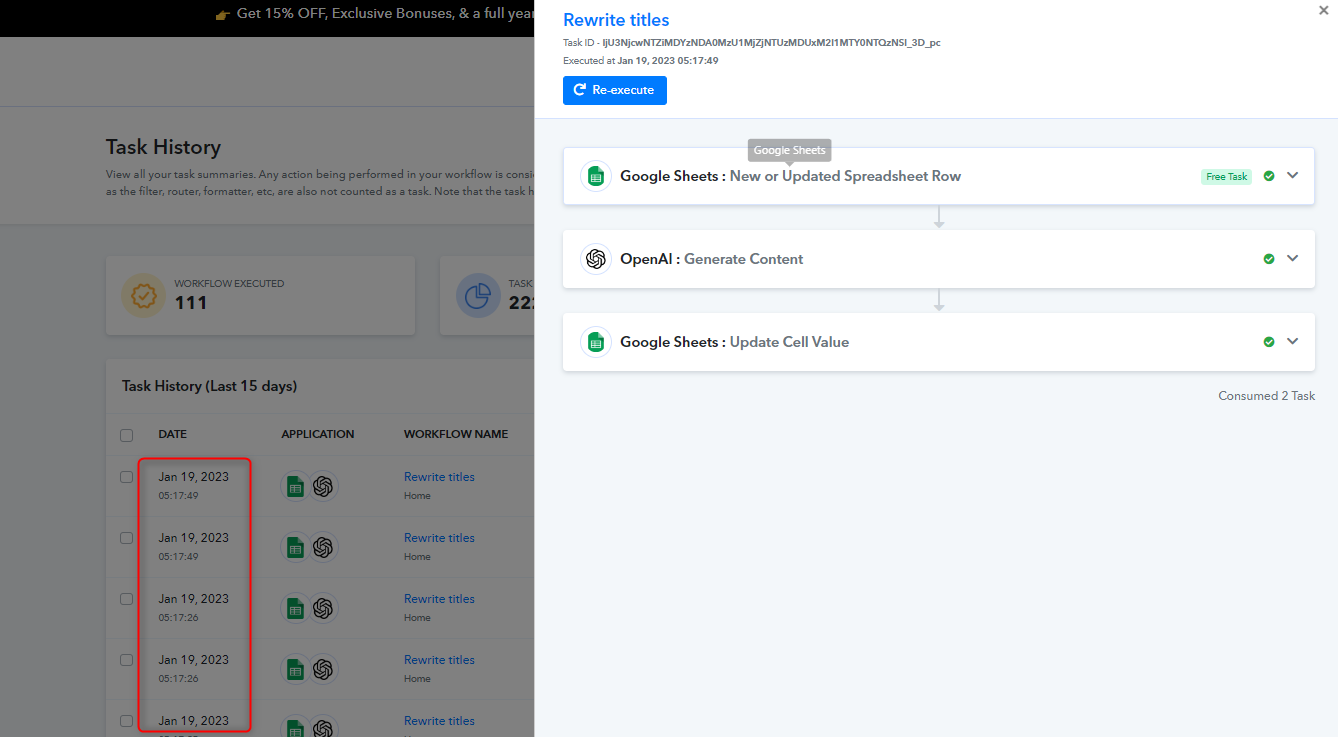Click OpenAI icon in first 05:17:49 row

tap(322, 487)
